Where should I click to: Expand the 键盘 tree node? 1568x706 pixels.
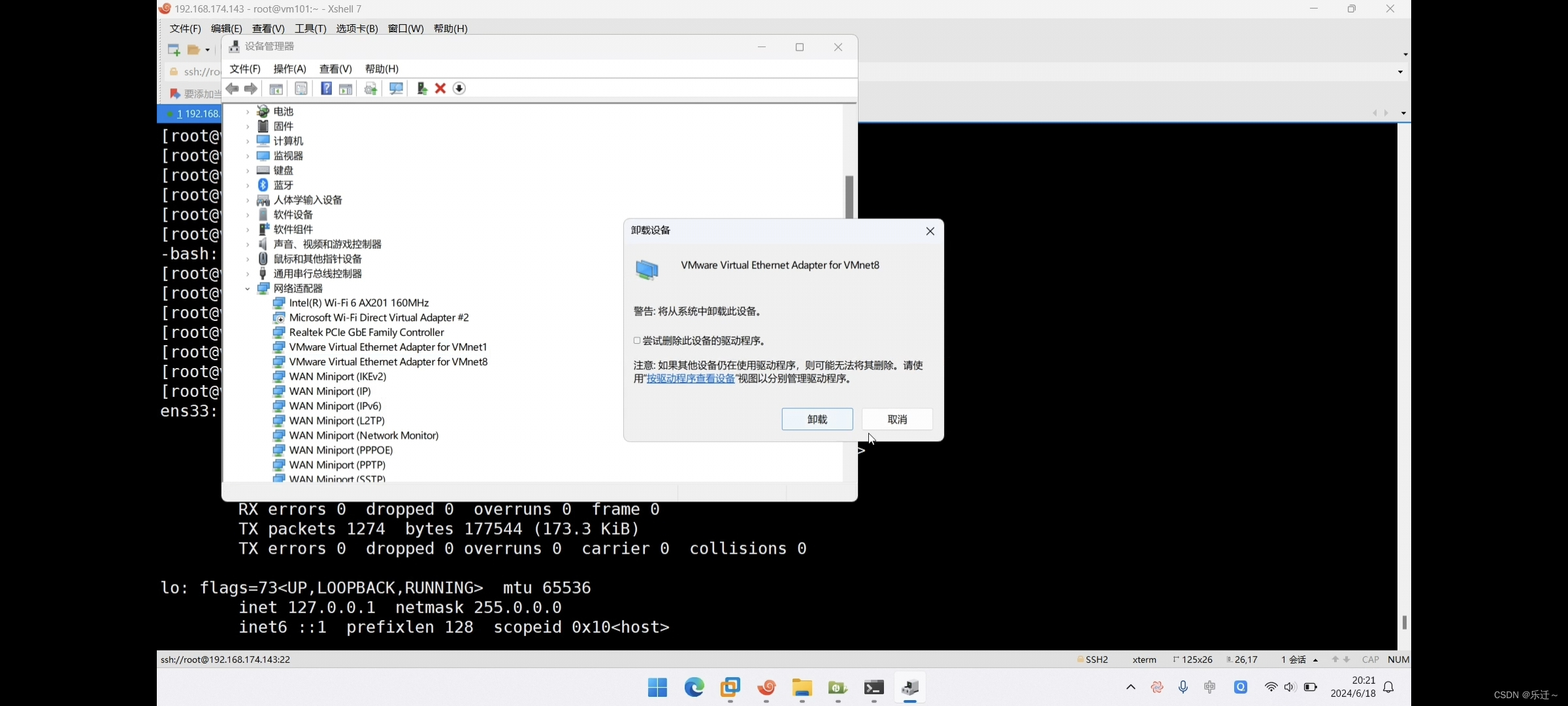click(x=248, y=171)
